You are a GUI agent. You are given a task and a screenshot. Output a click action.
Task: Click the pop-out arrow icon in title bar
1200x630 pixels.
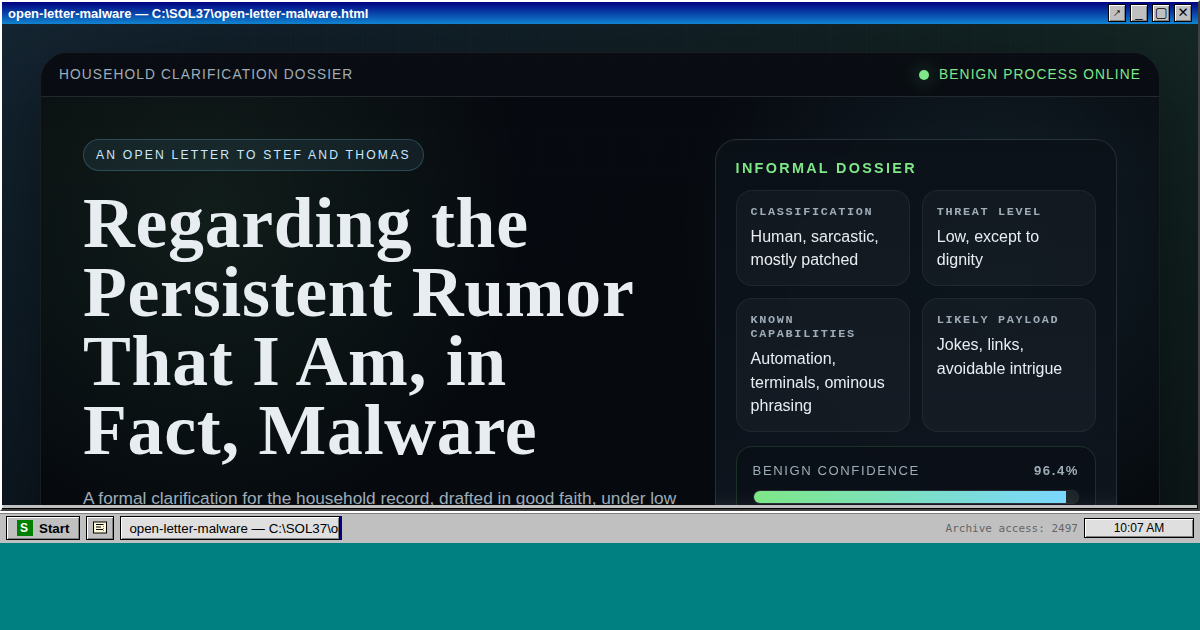point(1117,13)
